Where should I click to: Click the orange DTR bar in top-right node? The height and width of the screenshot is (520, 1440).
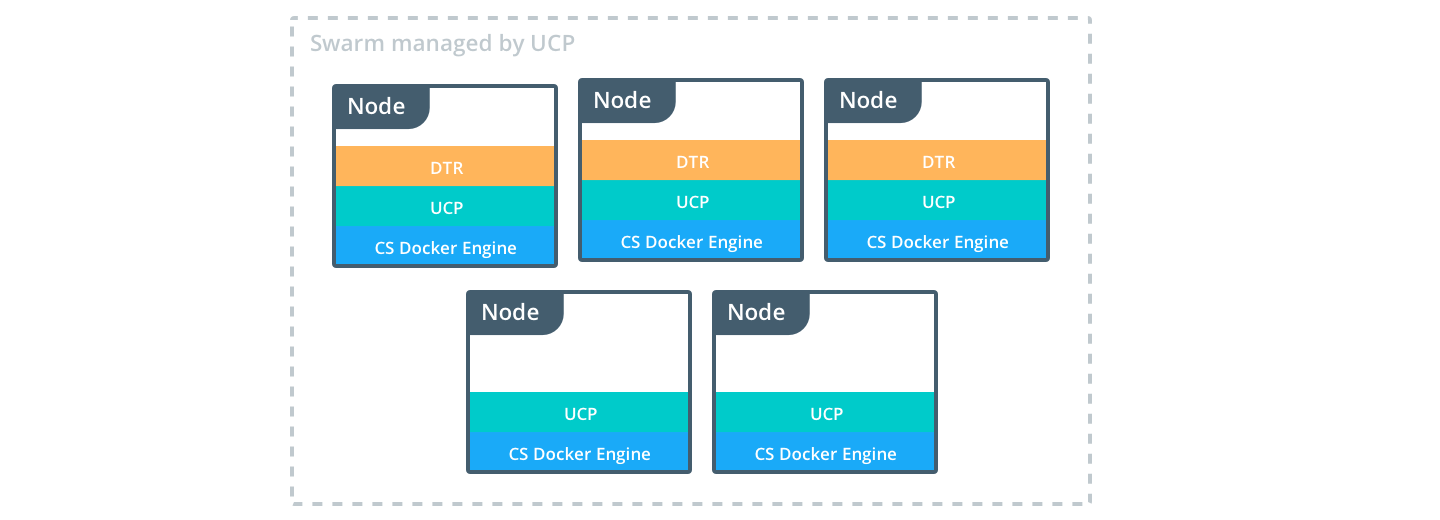(937, 161)
